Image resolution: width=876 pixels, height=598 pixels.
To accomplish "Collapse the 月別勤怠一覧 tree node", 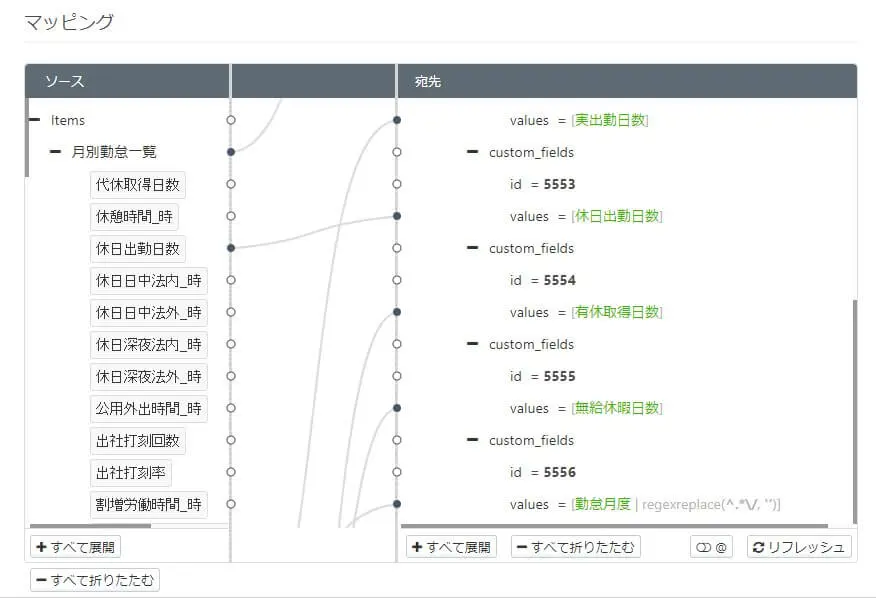I will pyautogui.click(x=55, y=151).
